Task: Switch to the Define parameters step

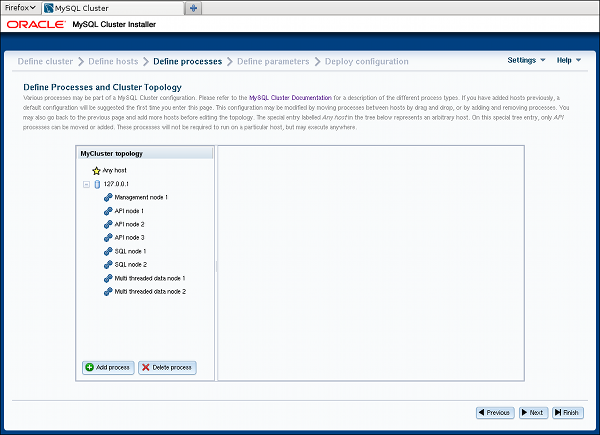Action: pos(273,62)
